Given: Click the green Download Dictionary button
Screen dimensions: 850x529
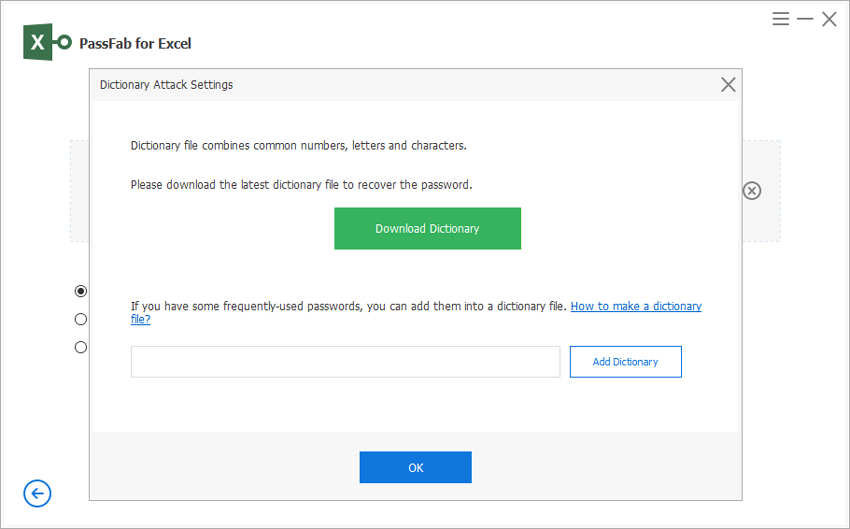Looking at the screenshot, I should [427, 228].
